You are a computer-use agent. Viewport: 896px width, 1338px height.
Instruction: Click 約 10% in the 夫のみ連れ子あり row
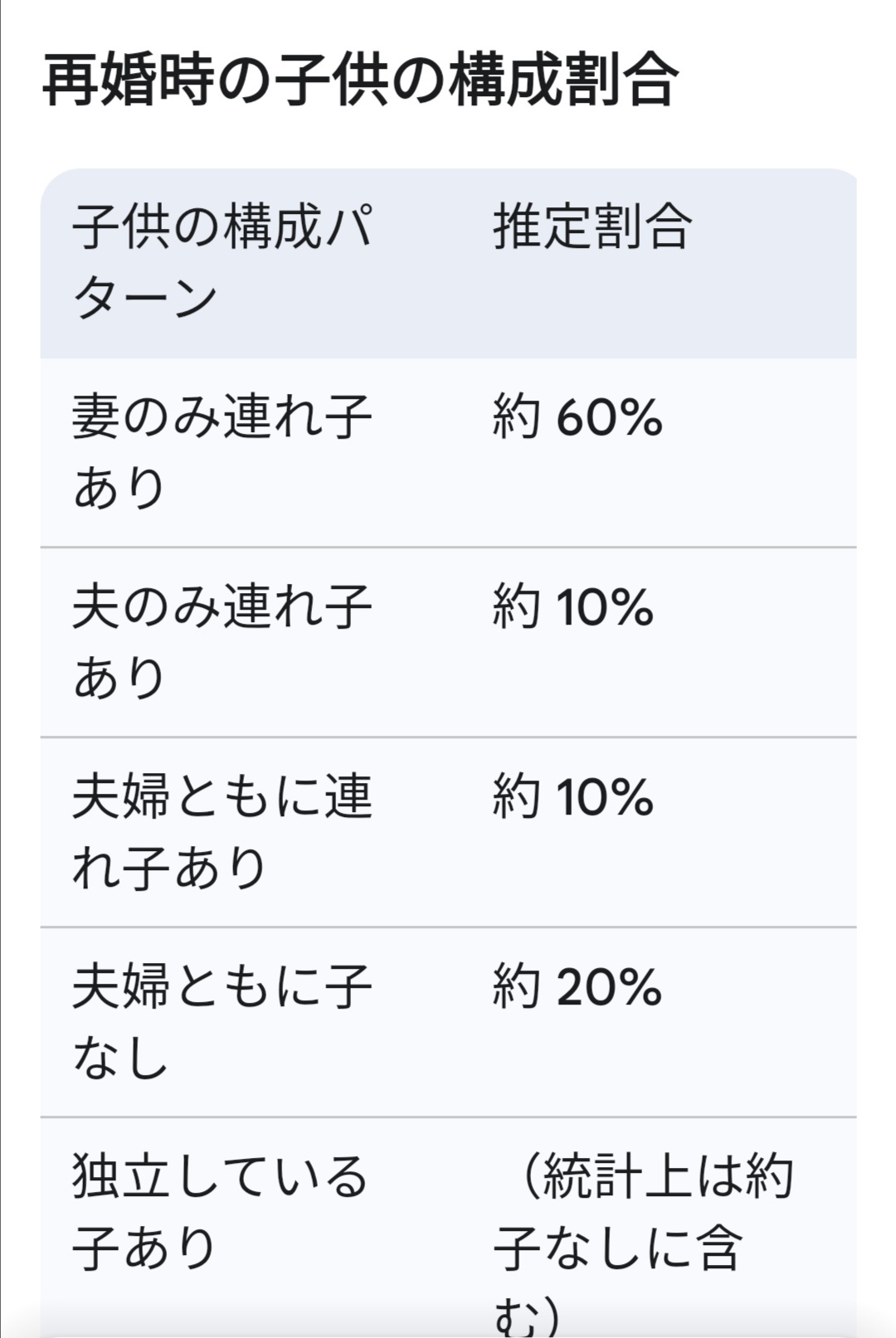[573, 606]
